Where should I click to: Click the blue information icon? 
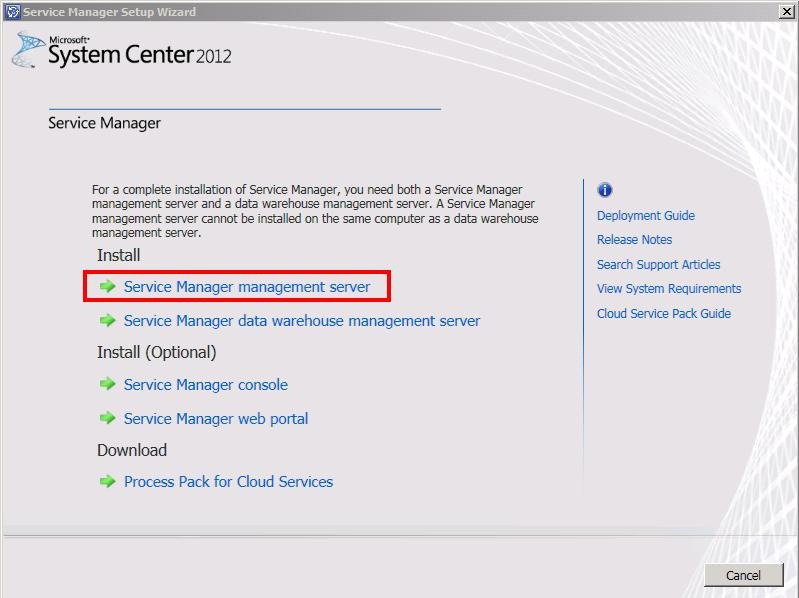click(x=604, y=190)
